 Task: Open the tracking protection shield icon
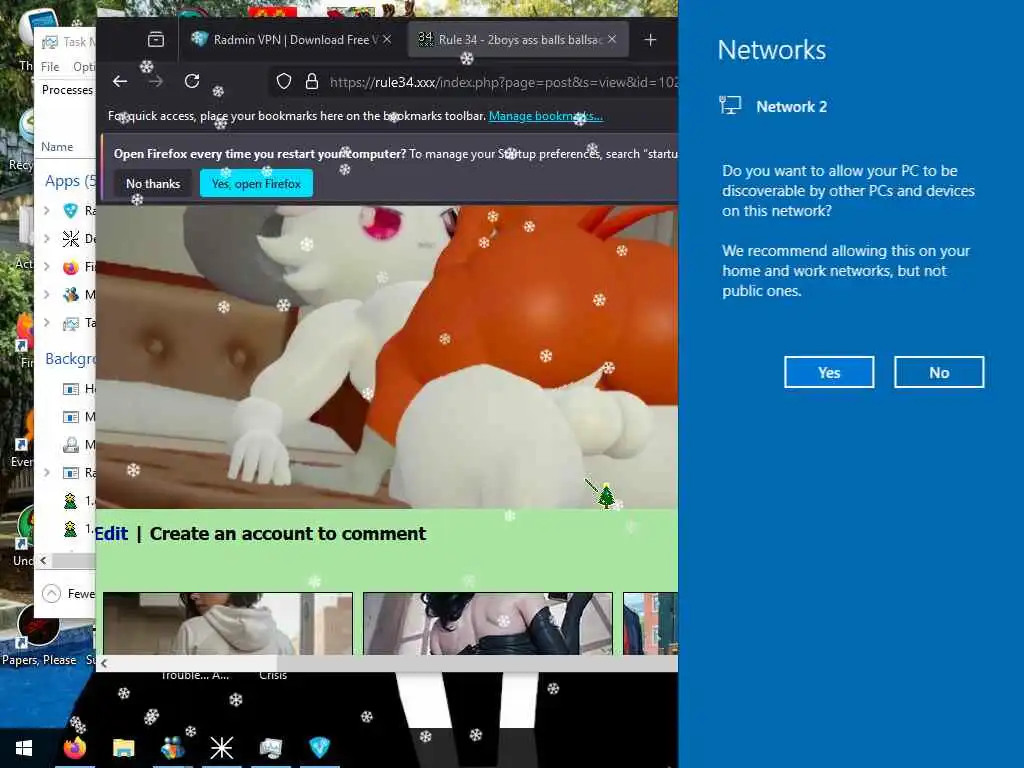point(283,81)
